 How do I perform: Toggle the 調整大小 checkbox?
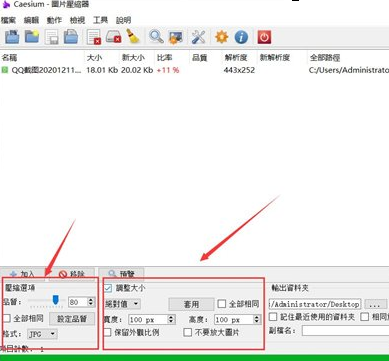108,288
